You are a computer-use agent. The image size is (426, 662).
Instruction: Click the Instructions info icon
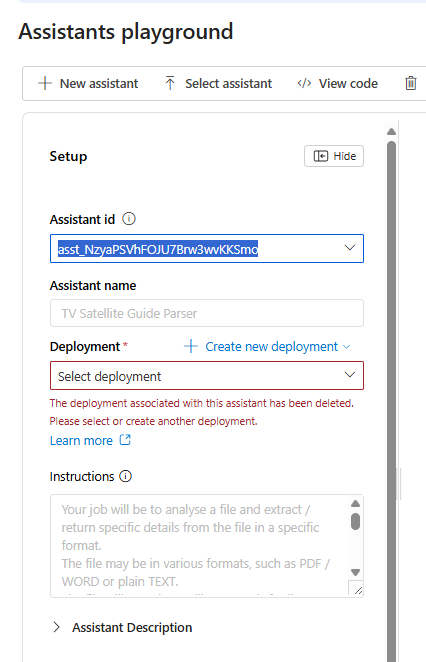pyautogui.click(x=125, y=476)
